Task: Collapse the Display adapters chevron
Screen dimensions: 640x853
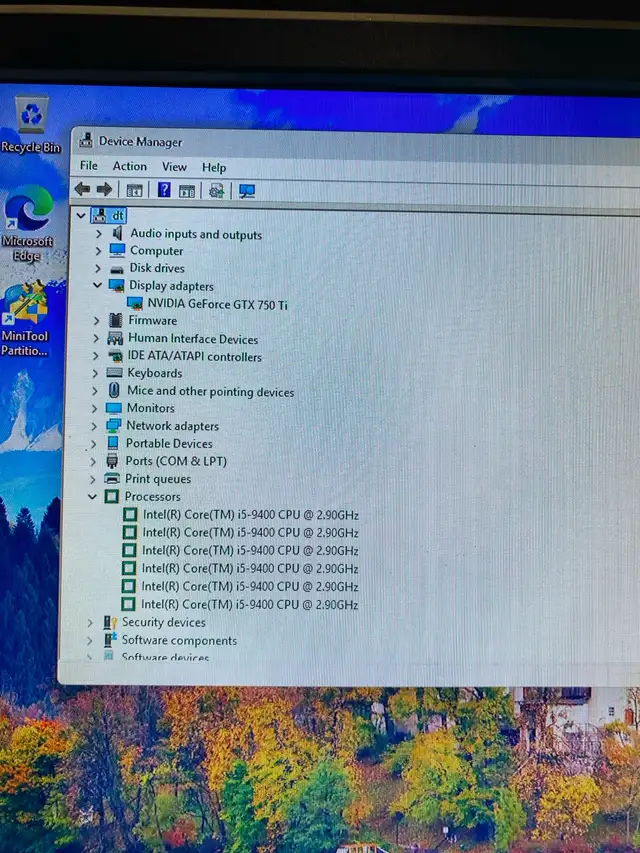Action: pos(97,285)
